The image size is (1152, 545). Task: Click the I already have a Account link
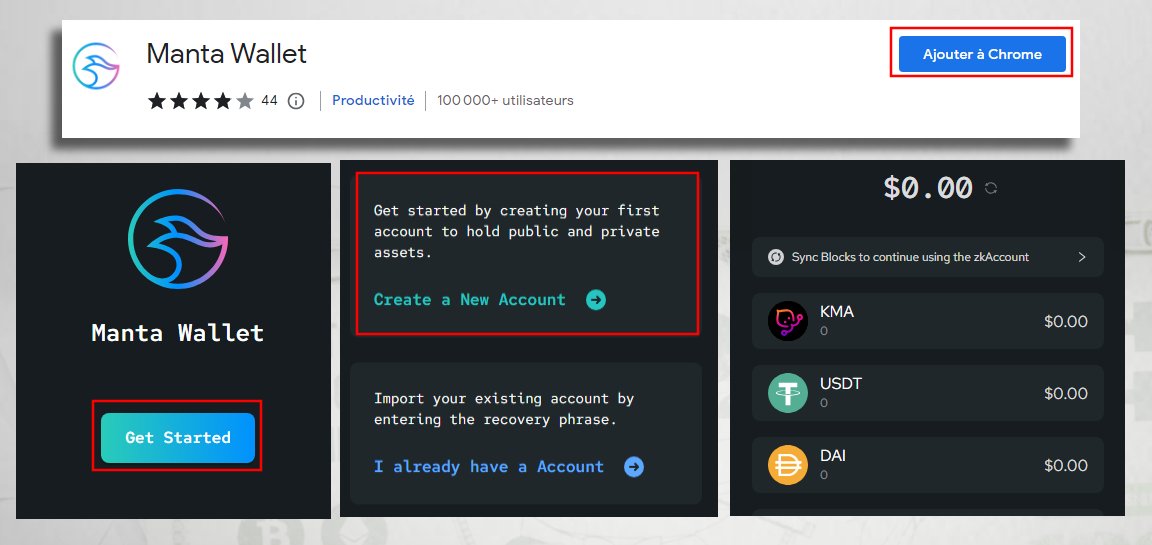489,467
